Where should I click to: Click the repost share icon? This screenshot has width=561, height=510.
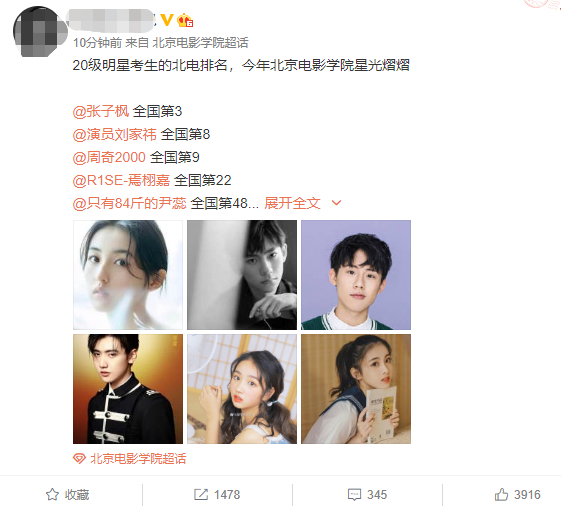click(x=201, y=495)
